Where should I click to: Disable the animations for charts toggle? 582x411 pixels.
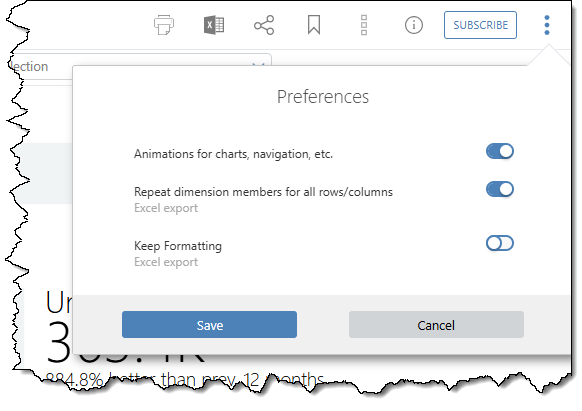tap(500, 151)
